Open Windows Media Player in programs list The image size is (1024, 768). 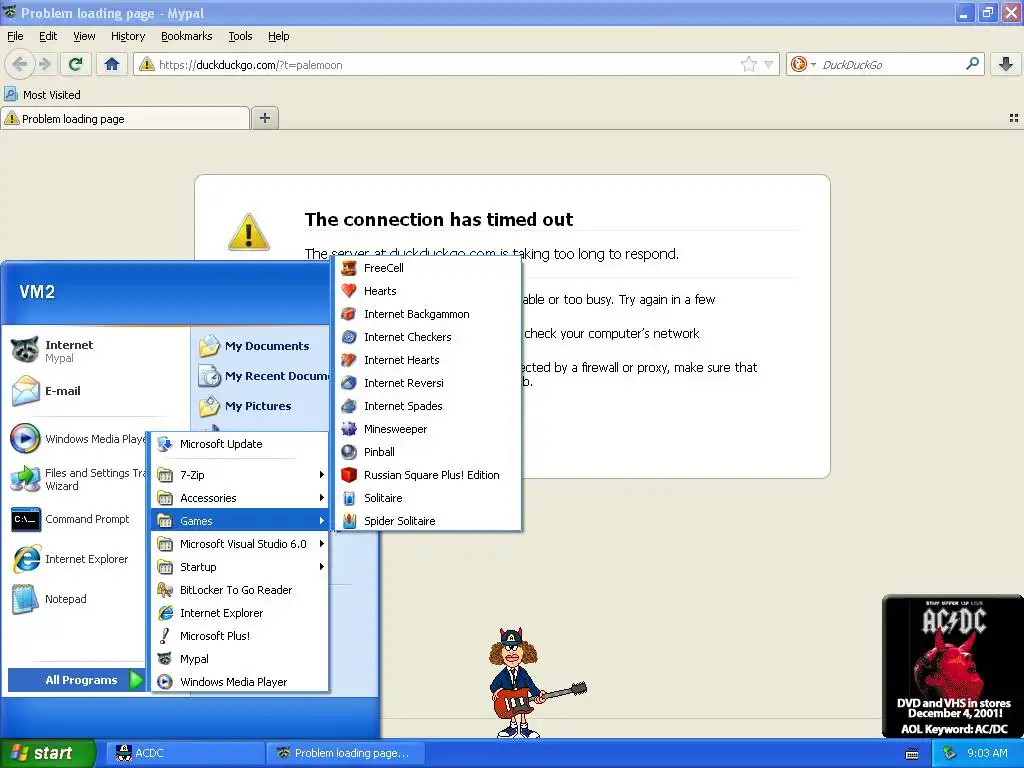tap(240, 682)
